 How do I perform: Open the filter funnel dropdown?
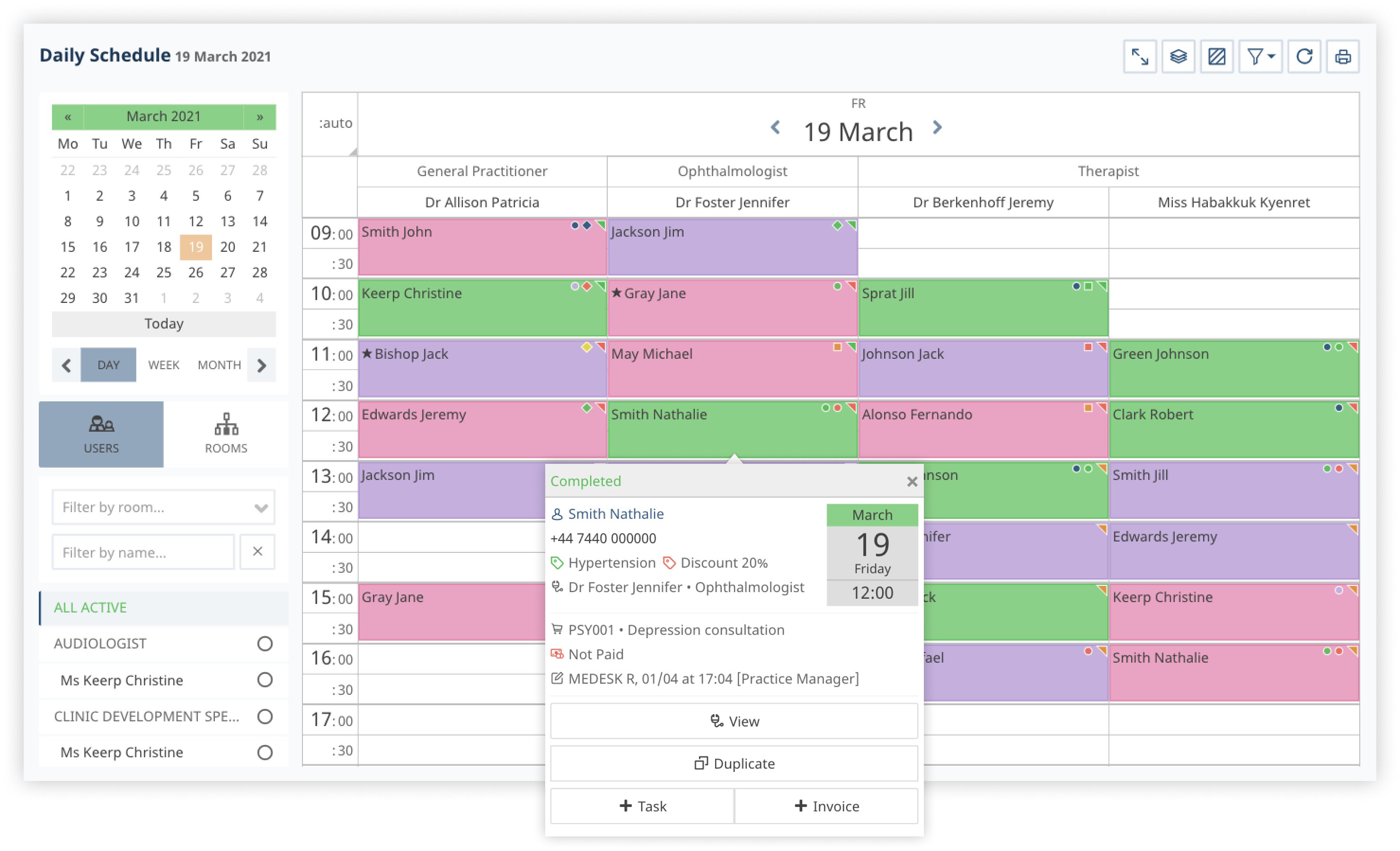click(x=1261, y=56)
